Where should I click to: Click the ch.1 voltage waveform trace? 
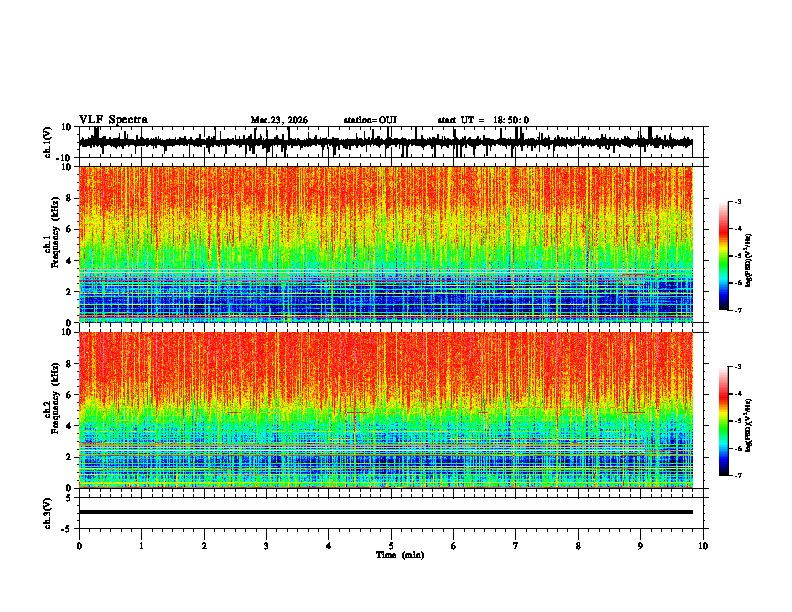click(385, 143)
